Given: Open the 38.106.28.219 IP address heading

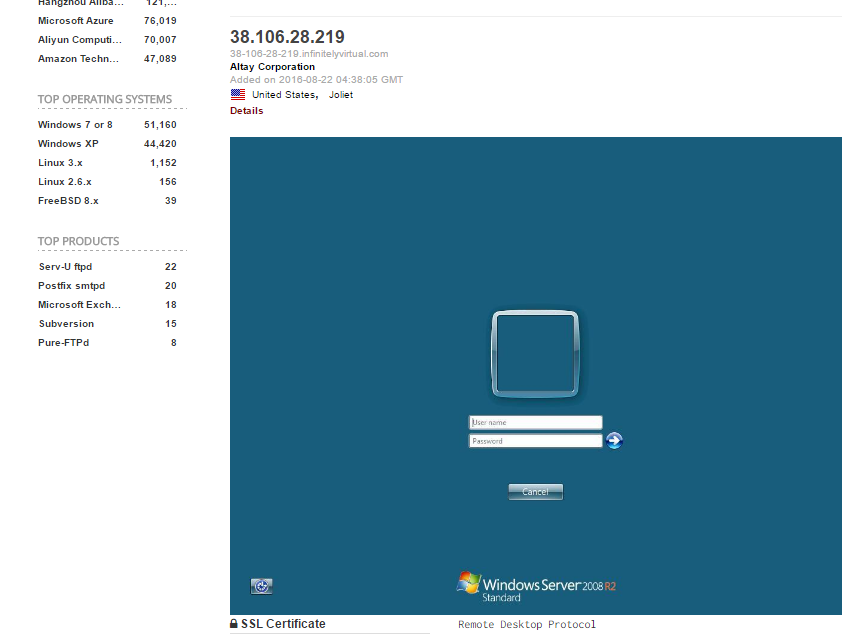Looking at the screenshot, I should [x=287, y=37].
